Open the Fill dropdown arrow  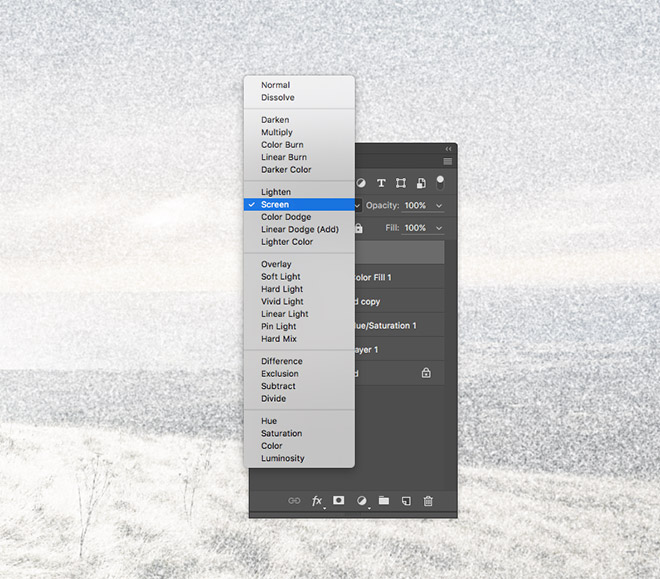point(439,229)
